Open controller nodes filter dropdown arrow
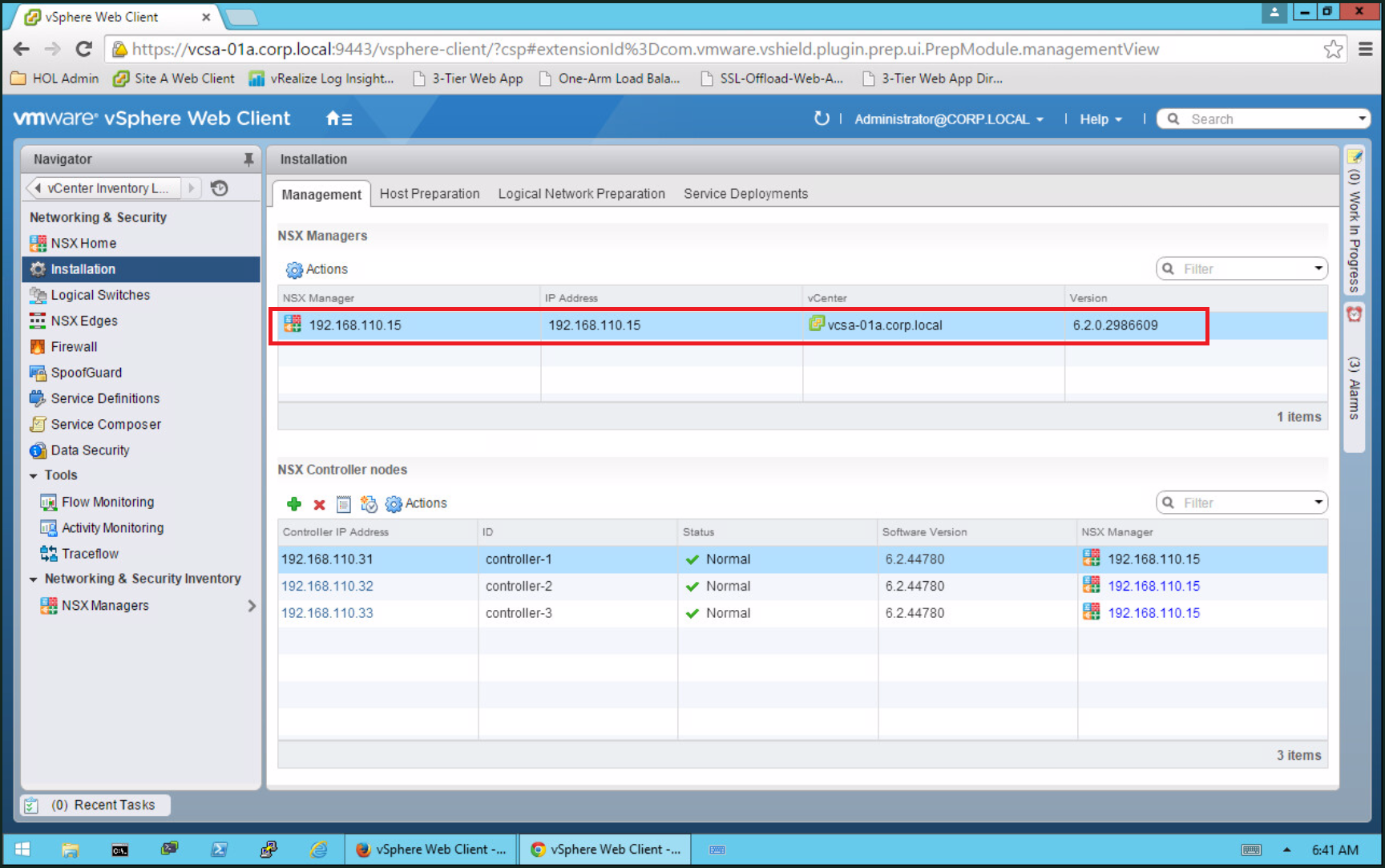The width and height of the screenshot is (1385, 868). [x=1318, y=503]
